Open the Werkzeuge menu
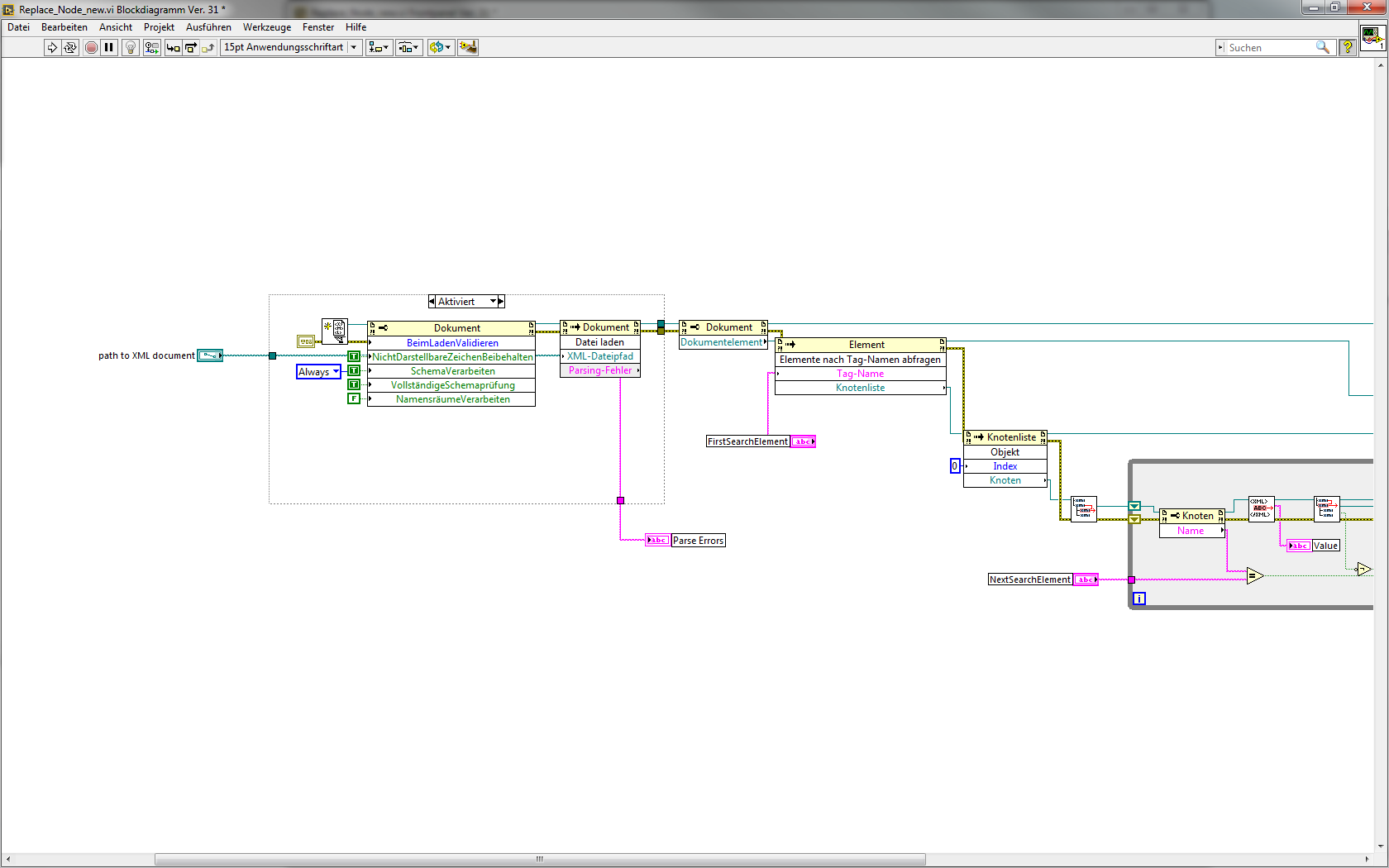Image resolution: width=1389 pixels, height=868 pixels. coord(266,27)
